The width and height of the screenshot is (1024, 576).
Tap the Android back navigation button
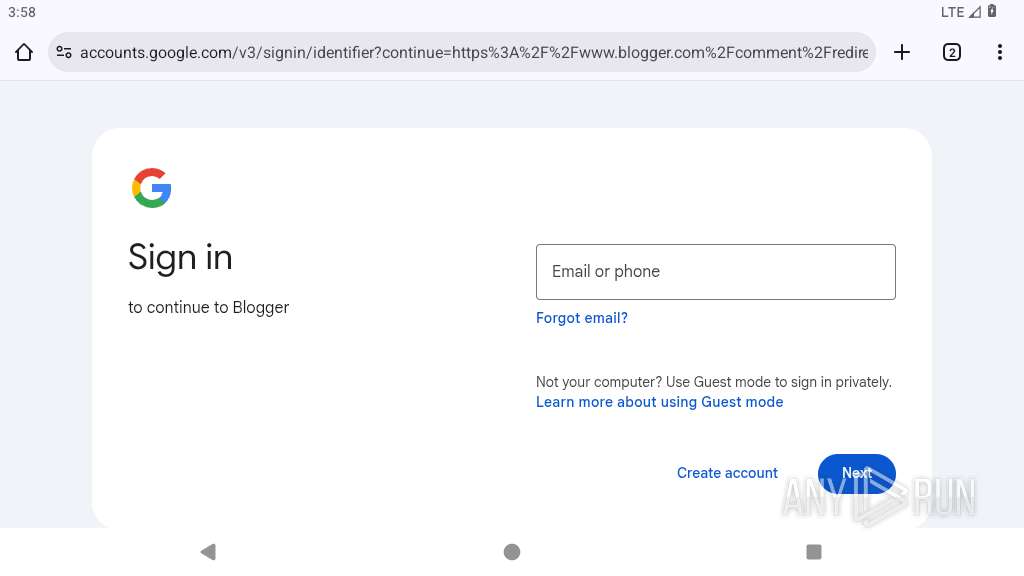208,552
